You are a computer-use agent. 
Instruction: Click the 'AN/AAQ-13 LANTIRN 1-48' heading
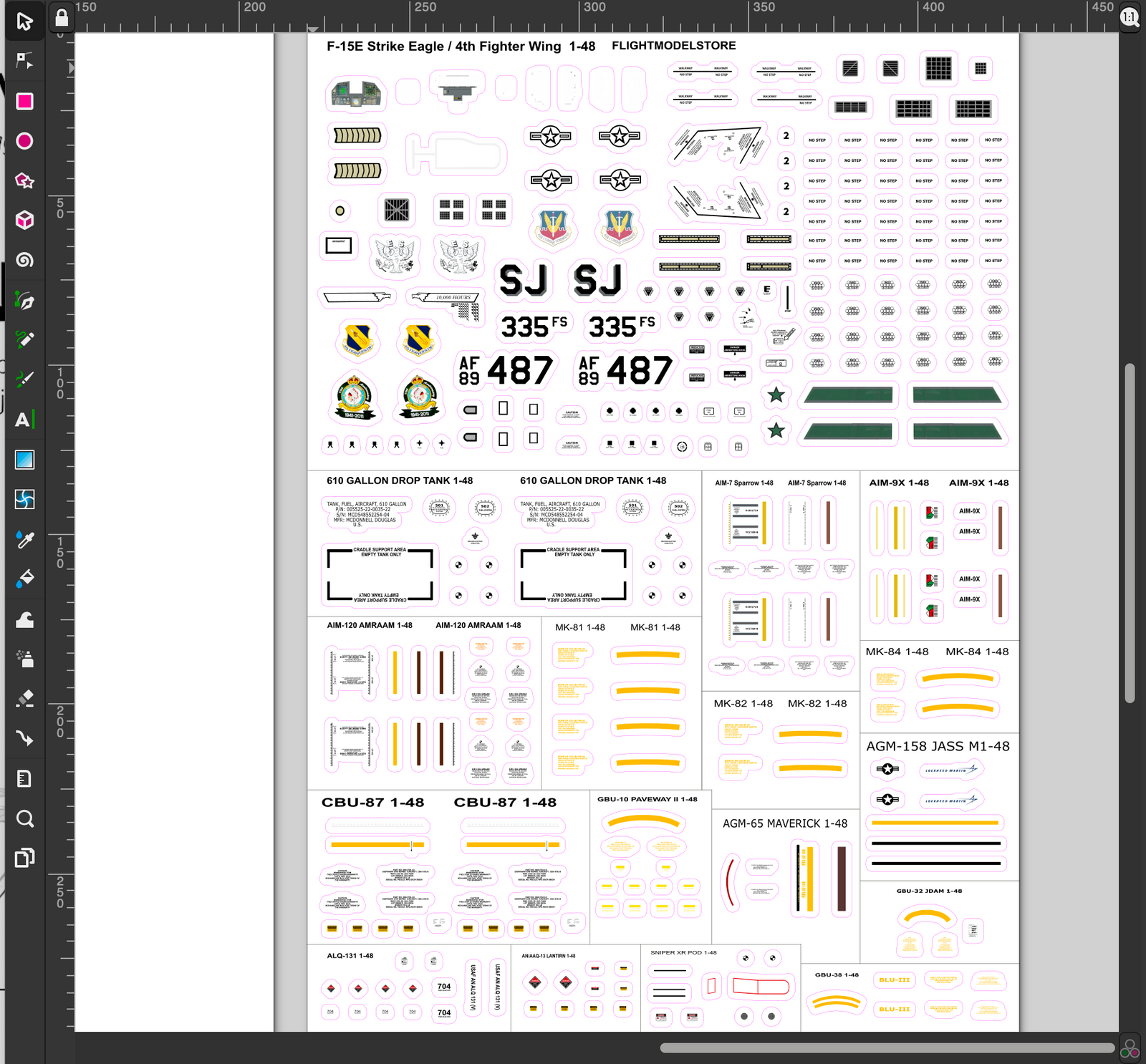pos(549,956)
